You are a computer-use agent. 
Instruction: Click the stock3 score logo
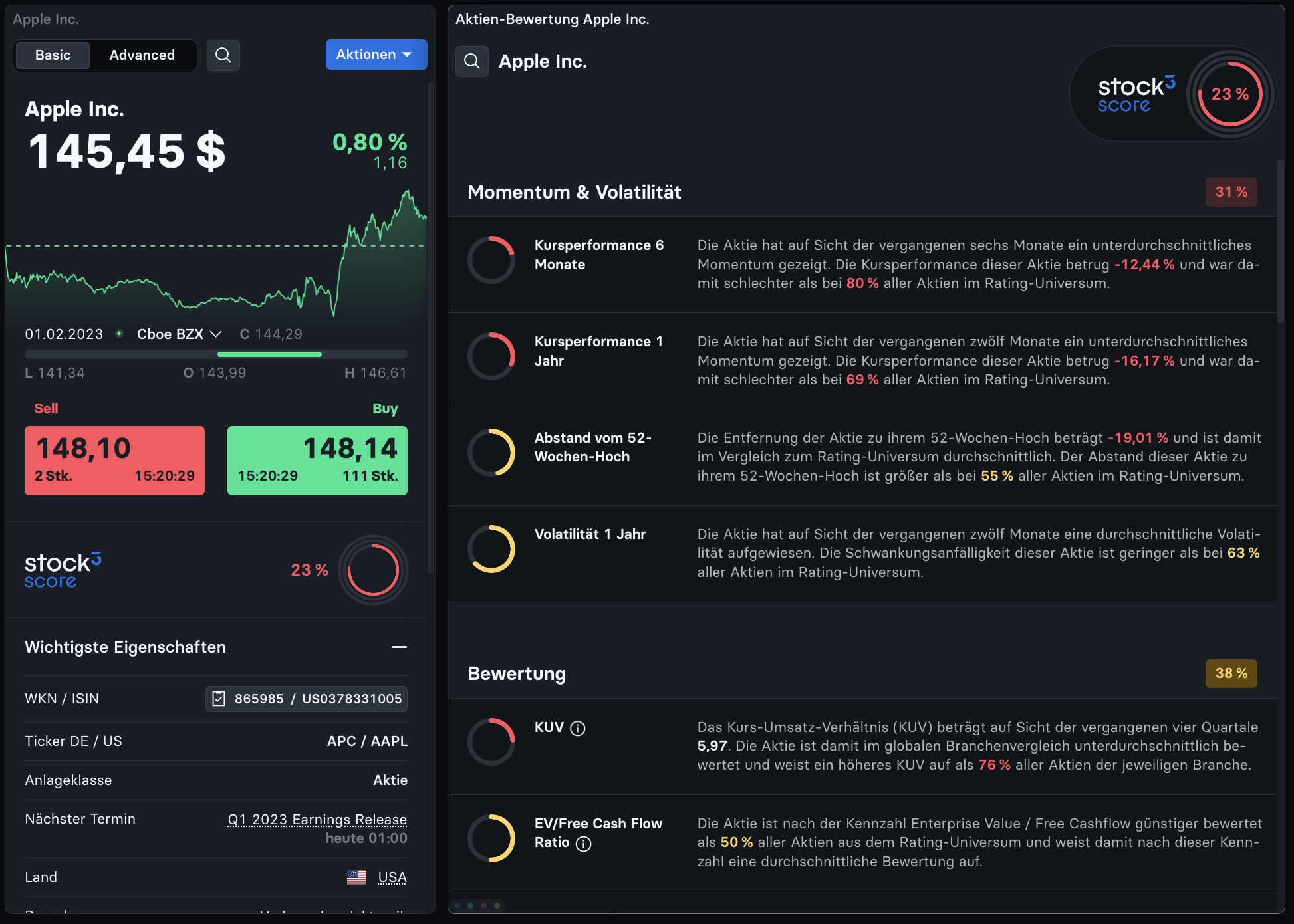(x=63, y=570)
